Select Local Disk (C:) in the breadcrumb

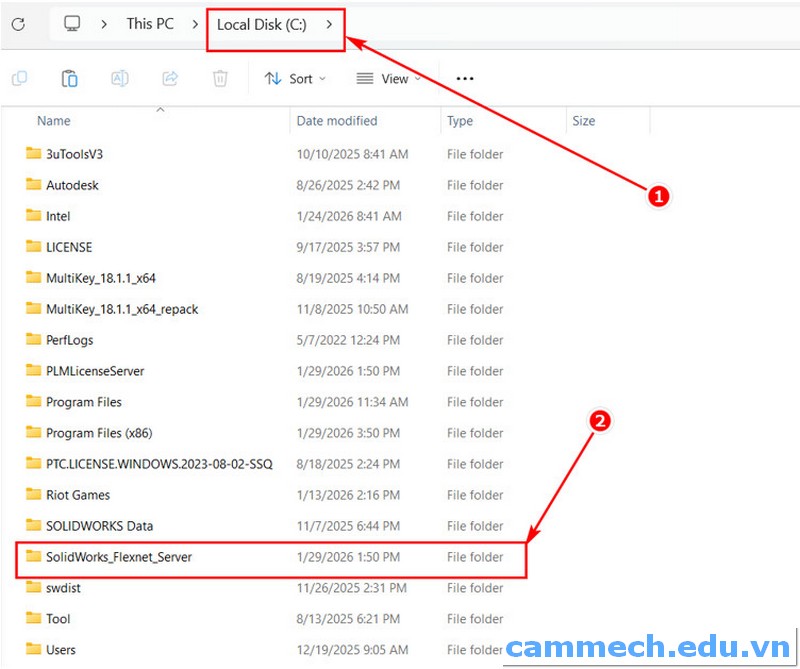262,22
